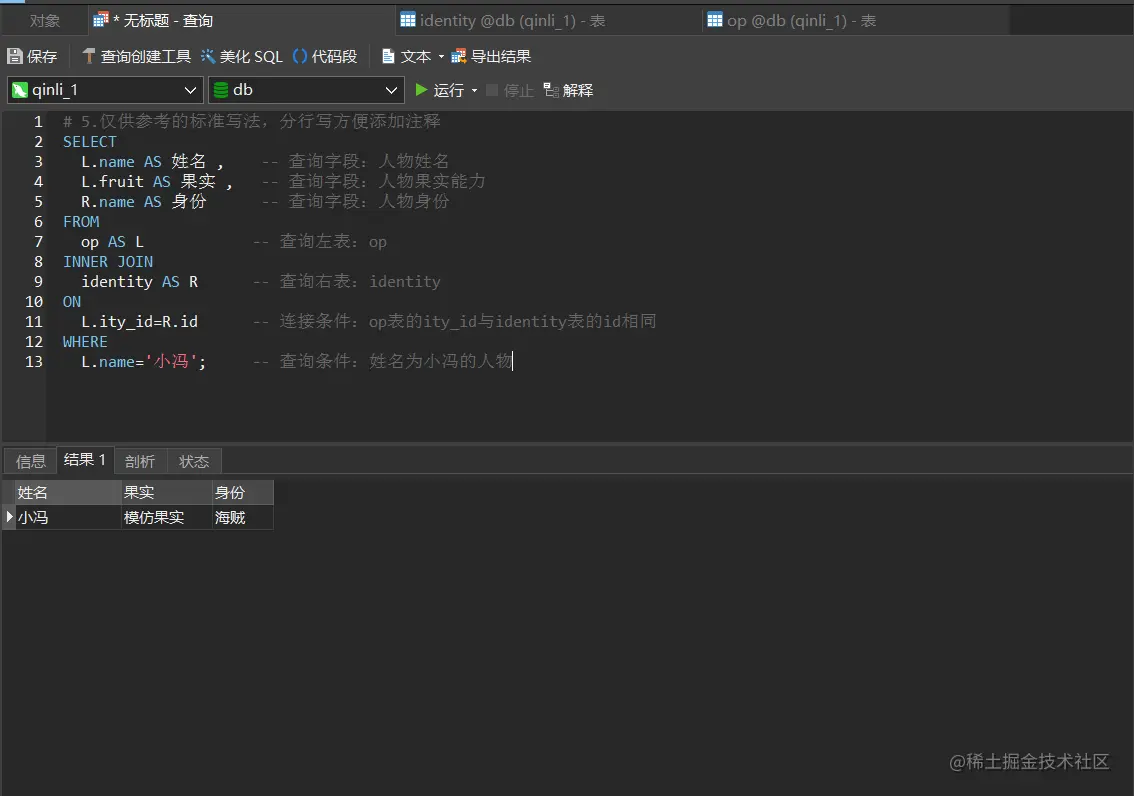Click the 果实 column header
The width and height of the screenshot is (1134, 796).
pos(166,492)
